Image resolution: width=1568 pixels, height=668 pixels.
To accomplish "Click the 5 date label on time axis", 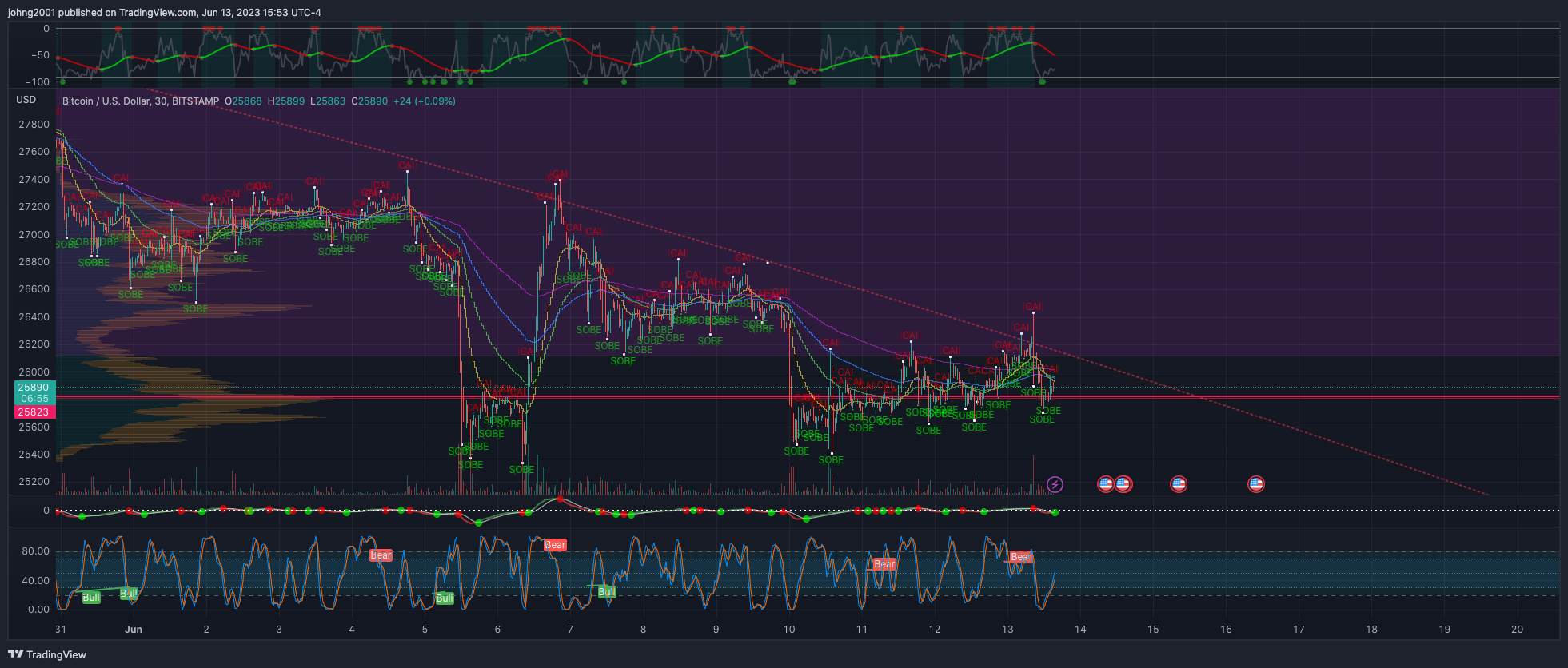I will click(x=425, y=630).
